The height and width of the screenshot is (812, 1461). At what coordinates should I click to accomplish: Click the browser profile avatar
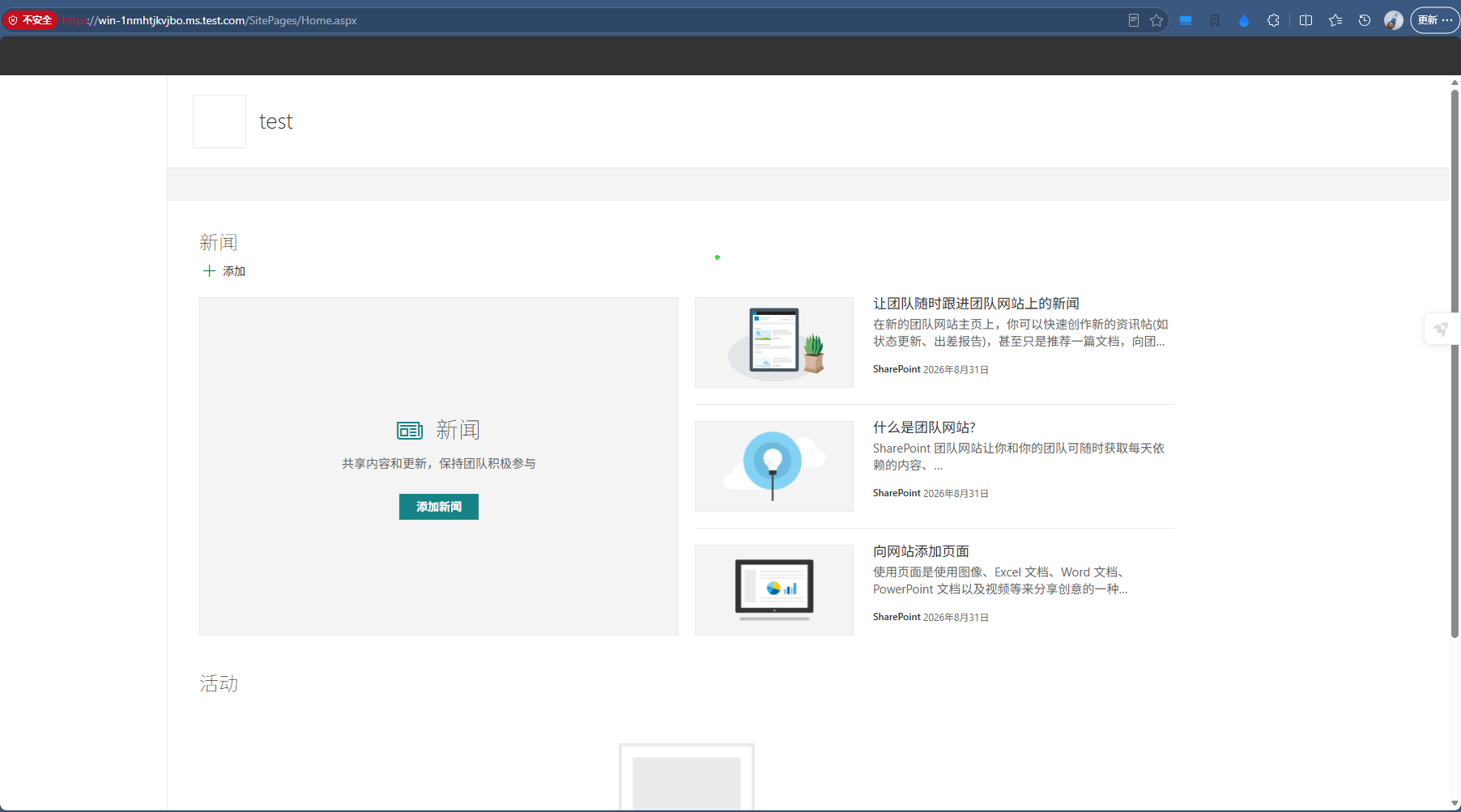pos(1394,20)
